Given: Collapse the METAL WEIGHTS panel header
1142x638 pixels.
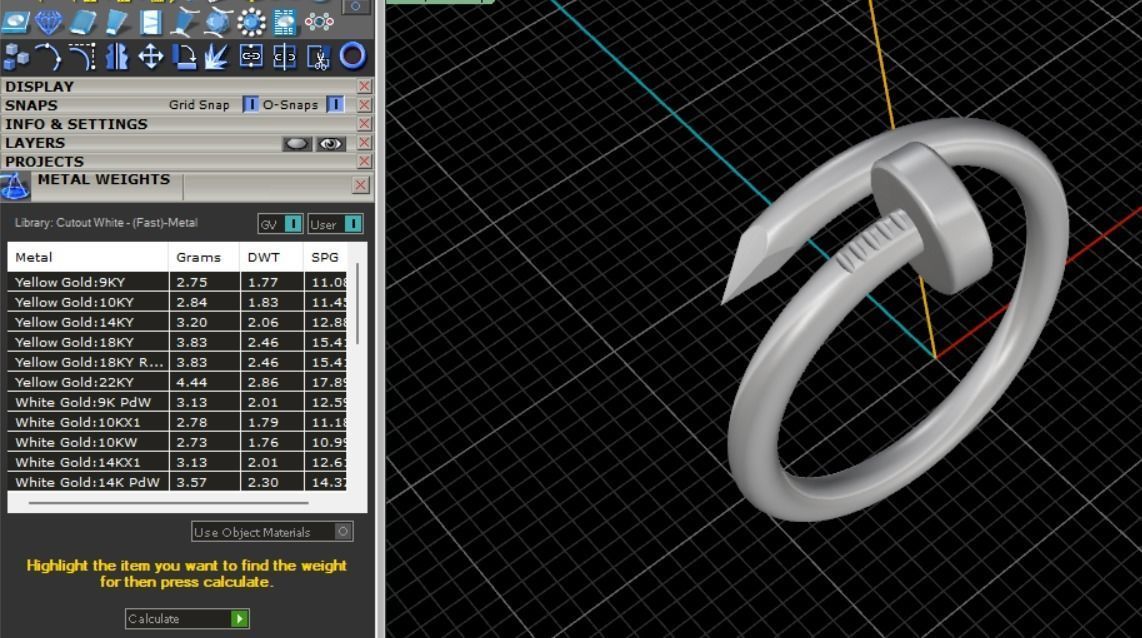Looking at the screenshot, I should [104, 179].
